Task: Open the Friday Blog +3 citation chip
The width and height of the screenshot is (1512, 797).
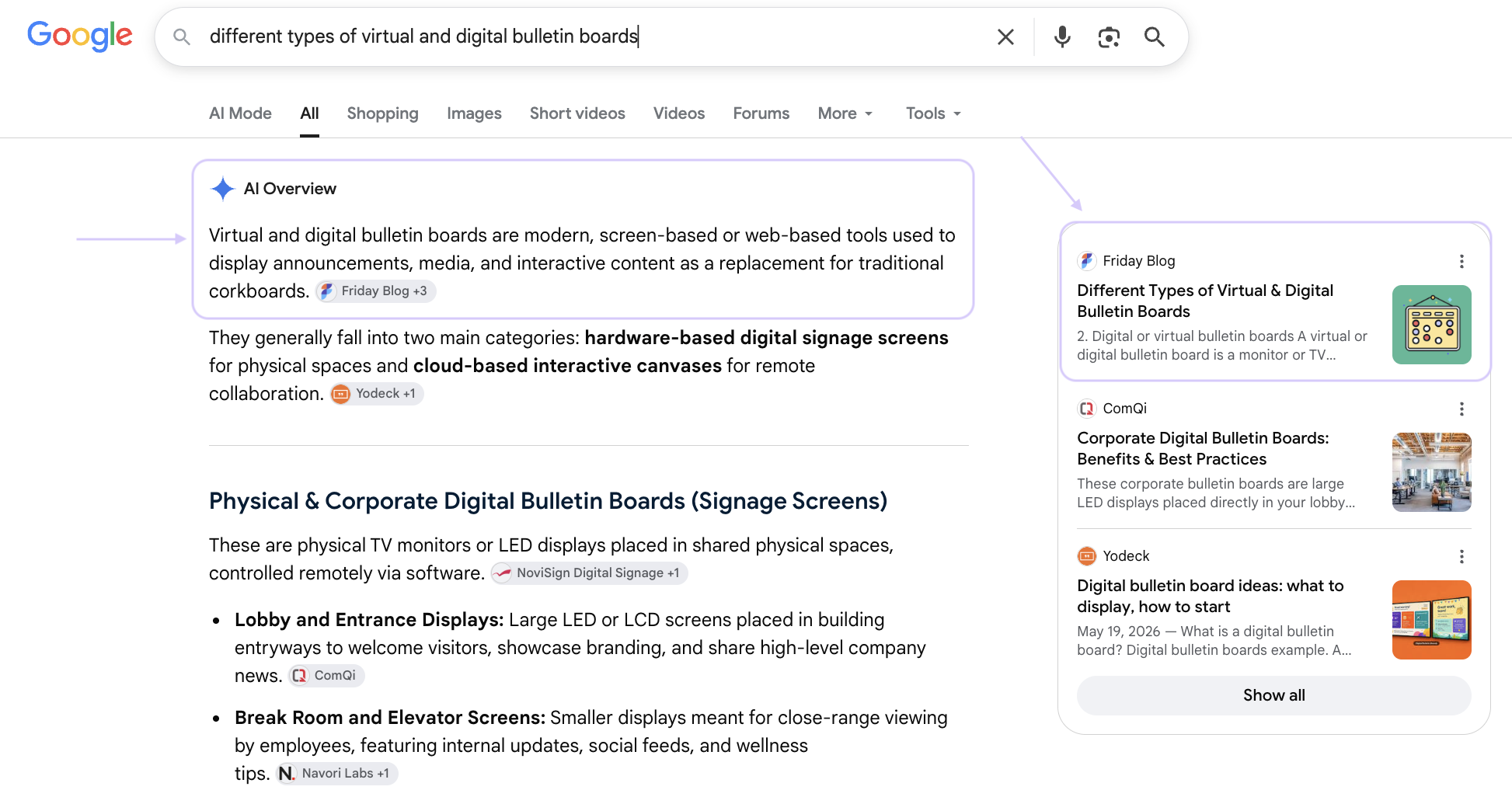Action: coord(376,291)
